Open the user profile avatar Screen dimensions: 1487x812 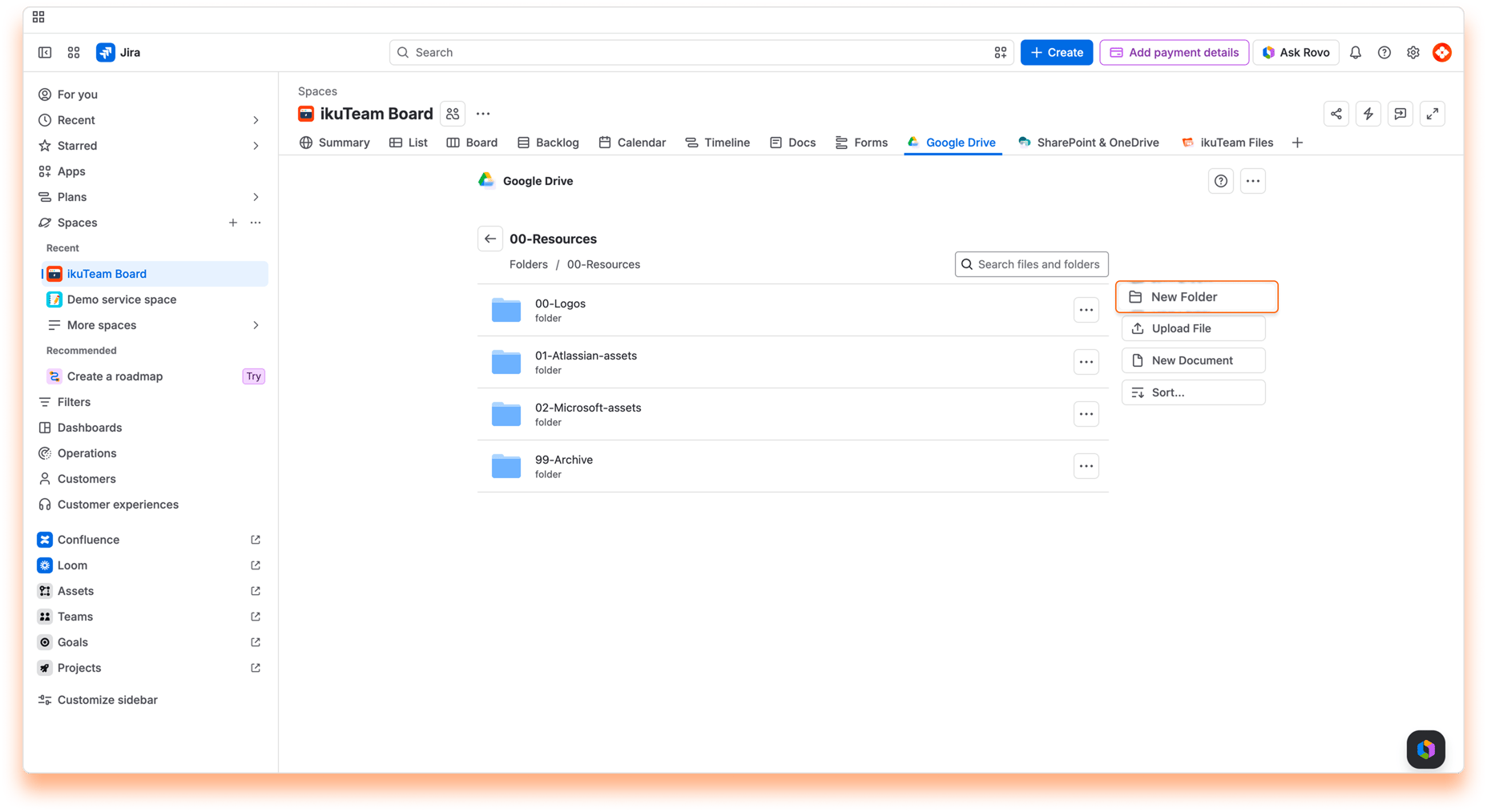coord(1442,52)
